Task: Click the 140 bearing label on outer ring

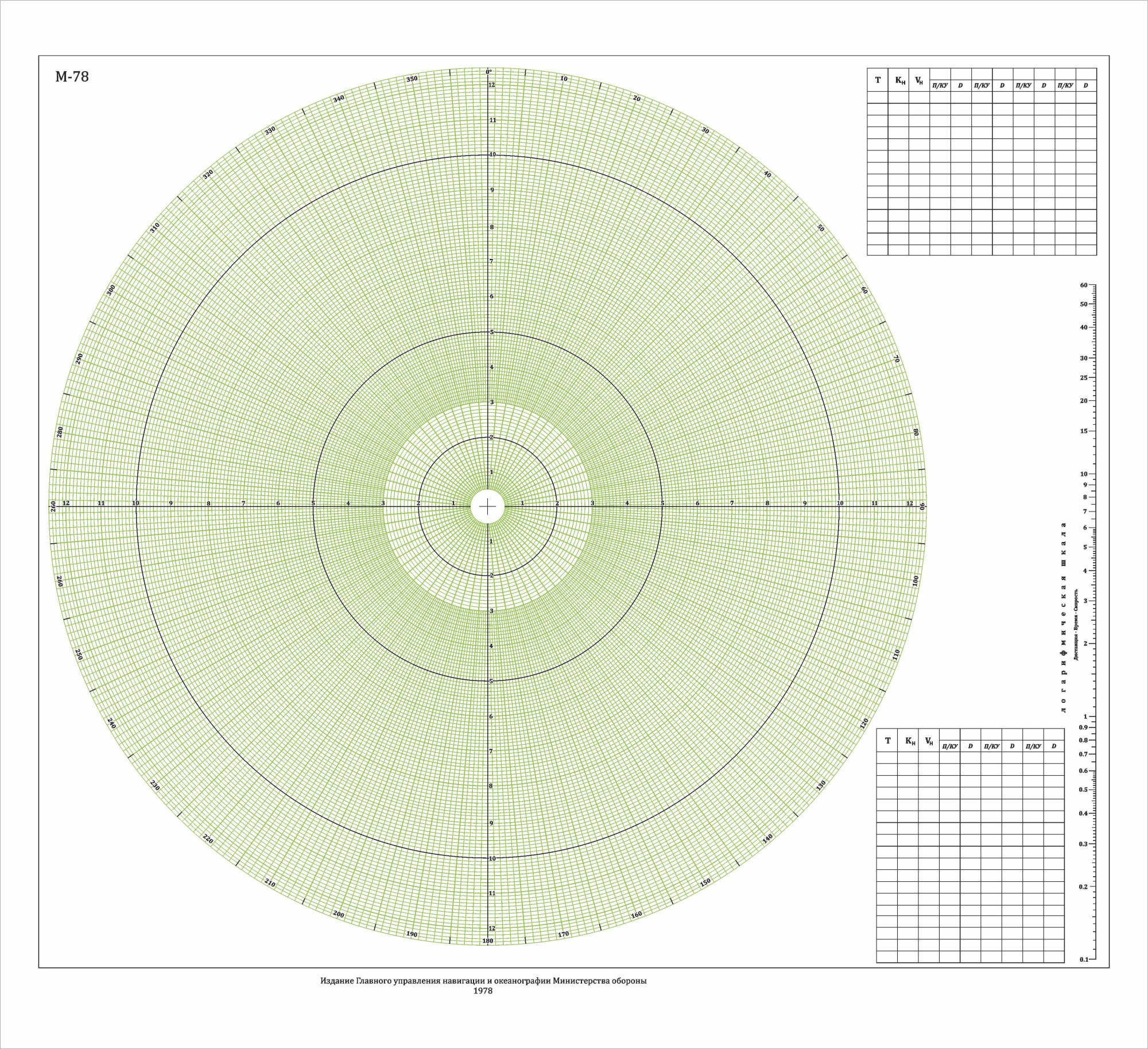Action: coord(767,839)
